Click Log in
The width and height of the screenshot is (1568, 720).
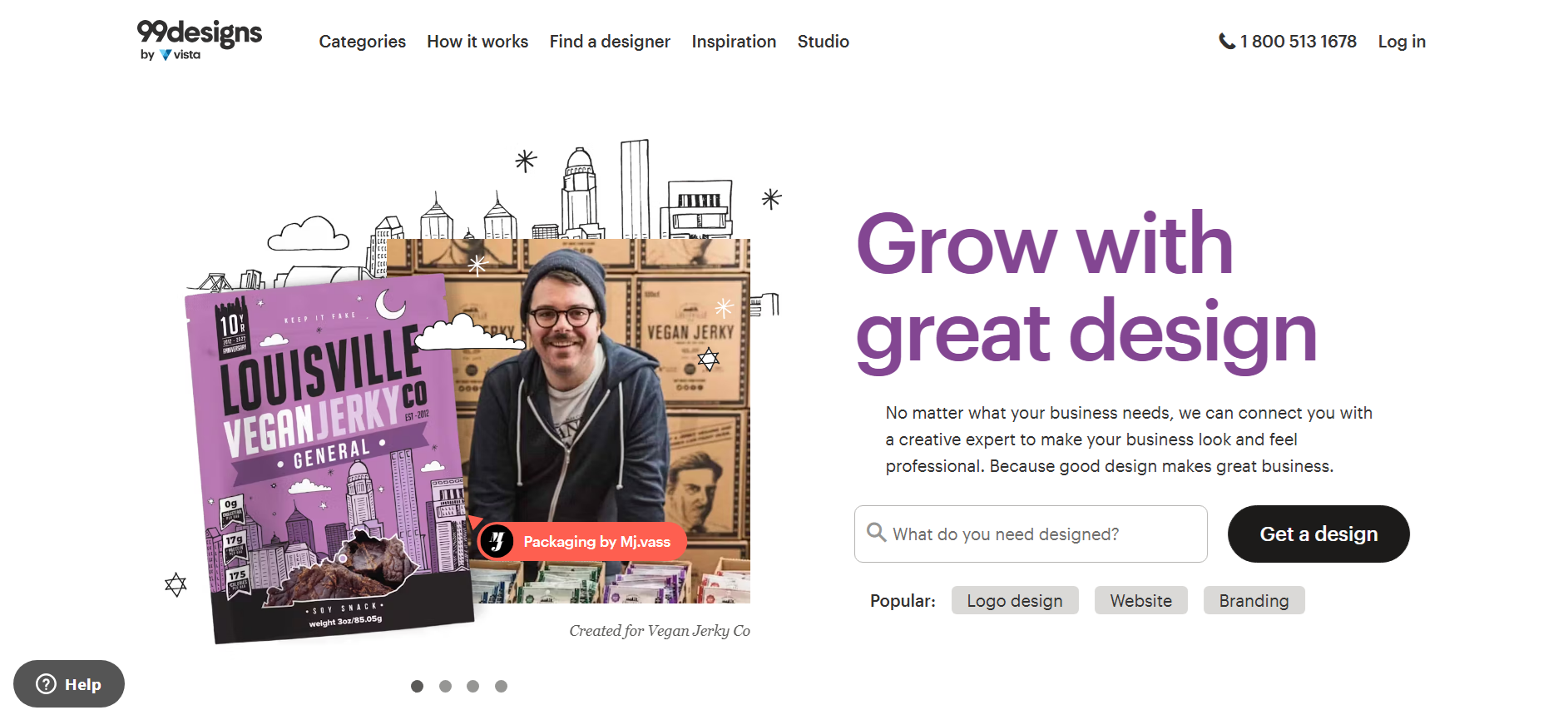click(x=1402, y=42)
